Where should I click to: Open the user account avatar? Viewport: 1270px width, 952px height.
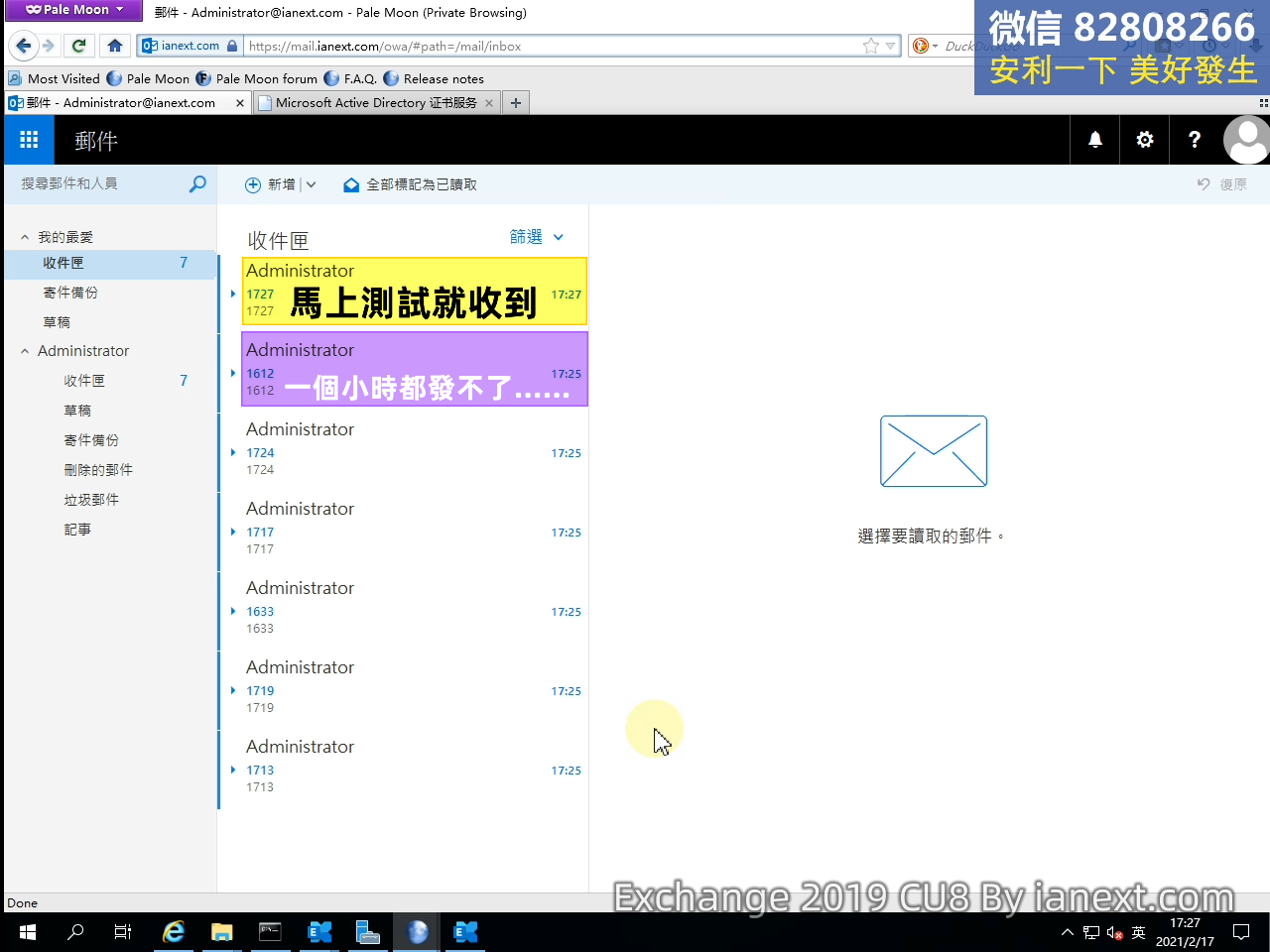1246,140
